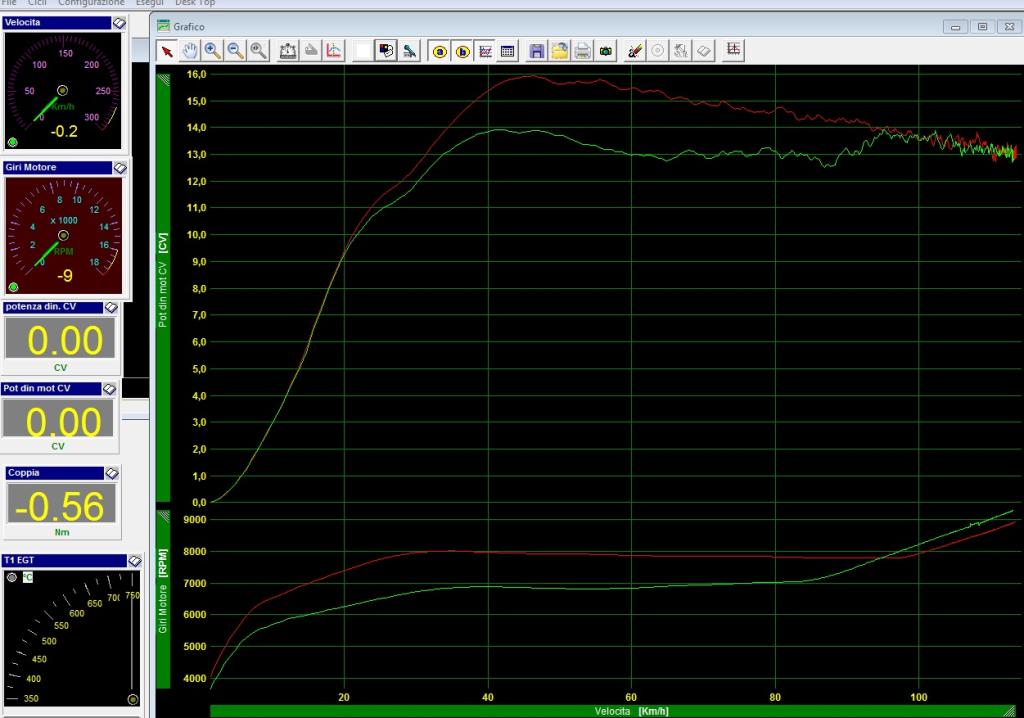Click the T1 EGT panel eraser icon

[135, 561]
